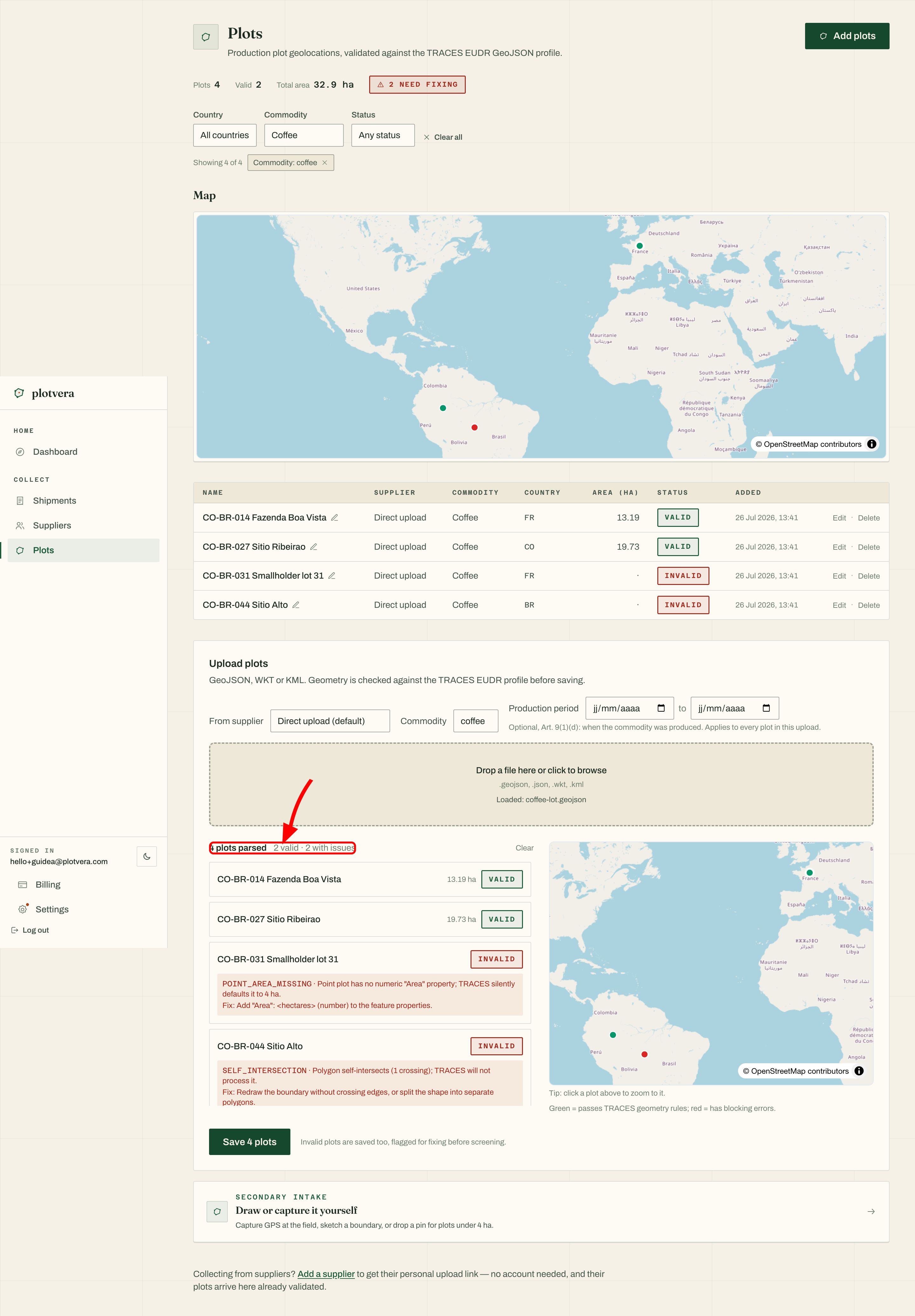Click the red plot marker on the main map
Image resolution: width=915 pixels, height=1316 pixels.
[475, 427]
